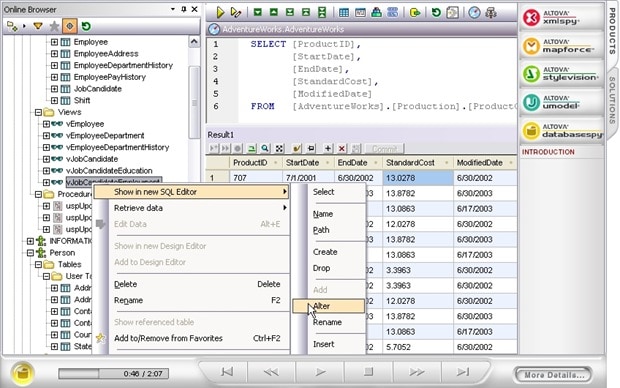Open Altova XMLSpy product button
620x388 pixels.
point(561,18)
